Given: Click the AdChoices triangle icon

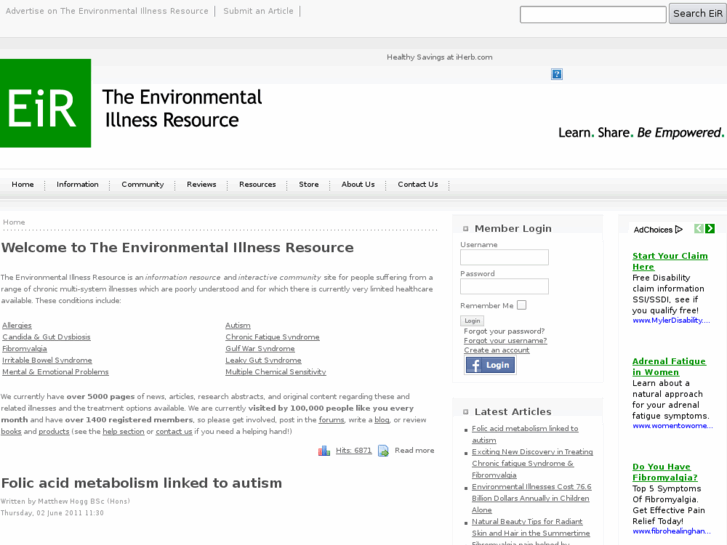Looking at the screenshot, I should pyautogui.click(x=679, y=229).
